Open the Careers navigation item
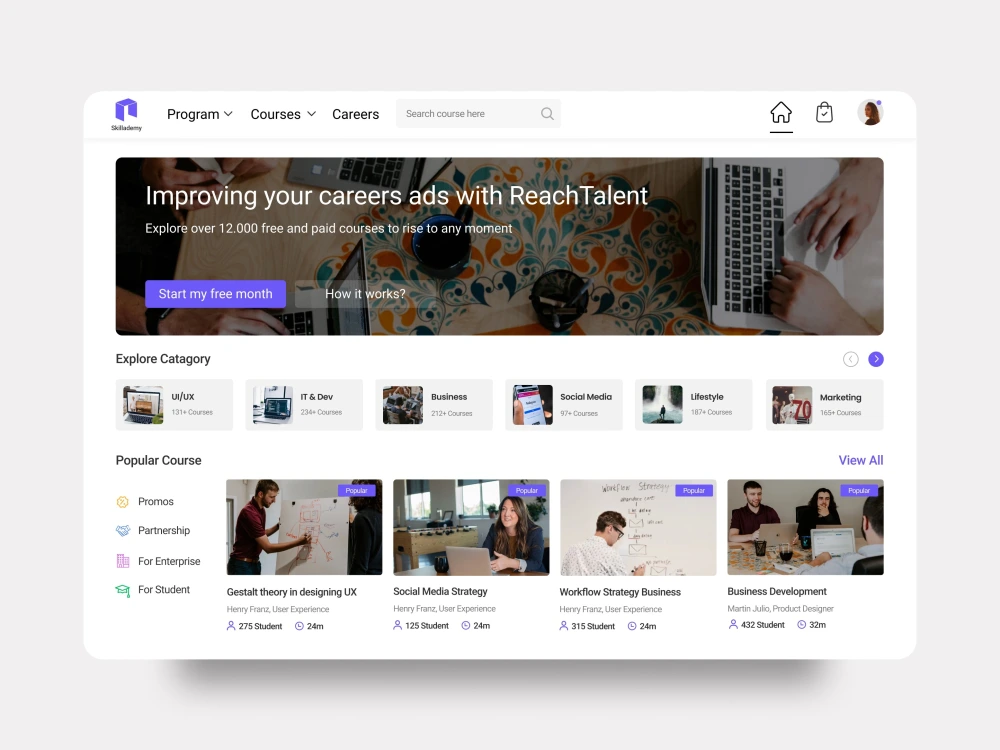Viewport: 1000px width, 750px height. coord(355,114)
